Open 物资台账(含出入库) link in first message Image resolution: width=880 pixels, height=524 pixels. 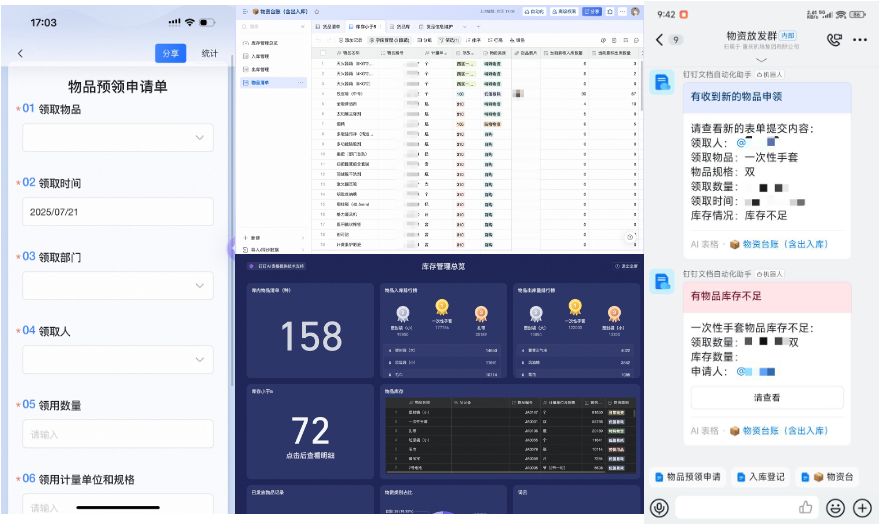click(783, 244)
